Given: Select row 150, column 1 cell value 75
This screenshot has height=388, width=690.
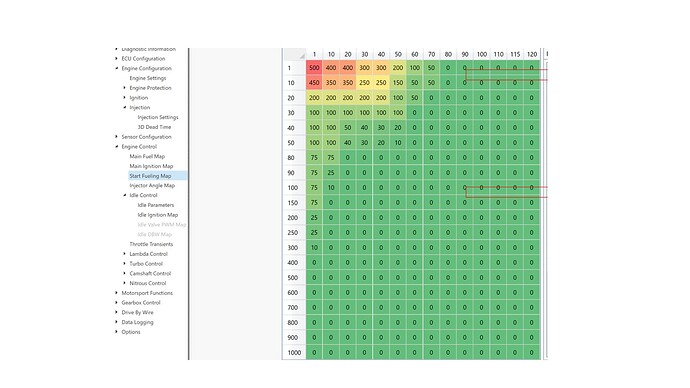Looking at the screenshot, I should click(314, 203).
